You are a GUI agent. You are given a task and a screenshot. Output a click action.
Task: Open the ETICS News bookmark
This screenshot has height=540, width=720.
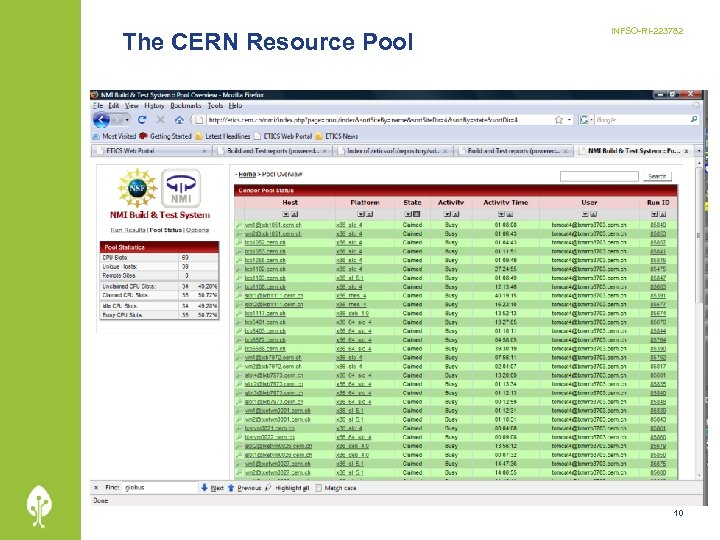pos(337,136)
